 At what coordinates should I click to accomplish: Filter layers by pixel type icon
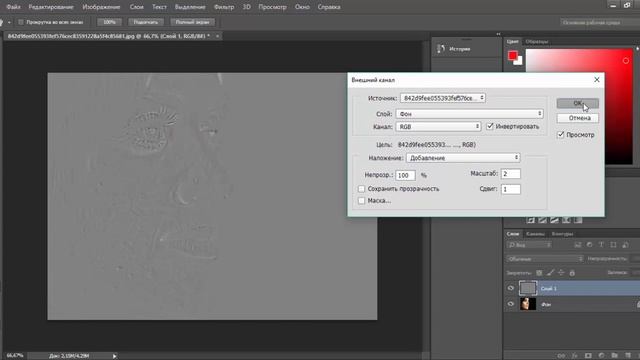[578, 245]
